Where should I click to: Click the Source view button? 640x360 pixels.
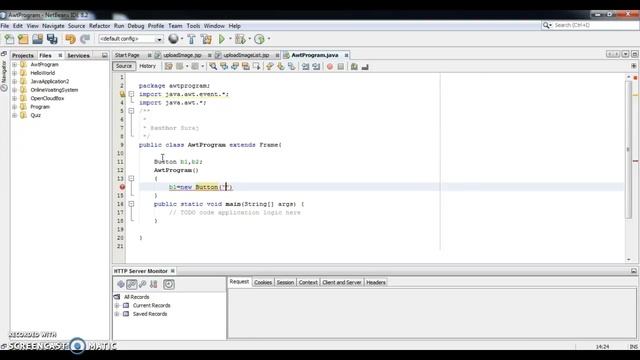tap(124, 66)
